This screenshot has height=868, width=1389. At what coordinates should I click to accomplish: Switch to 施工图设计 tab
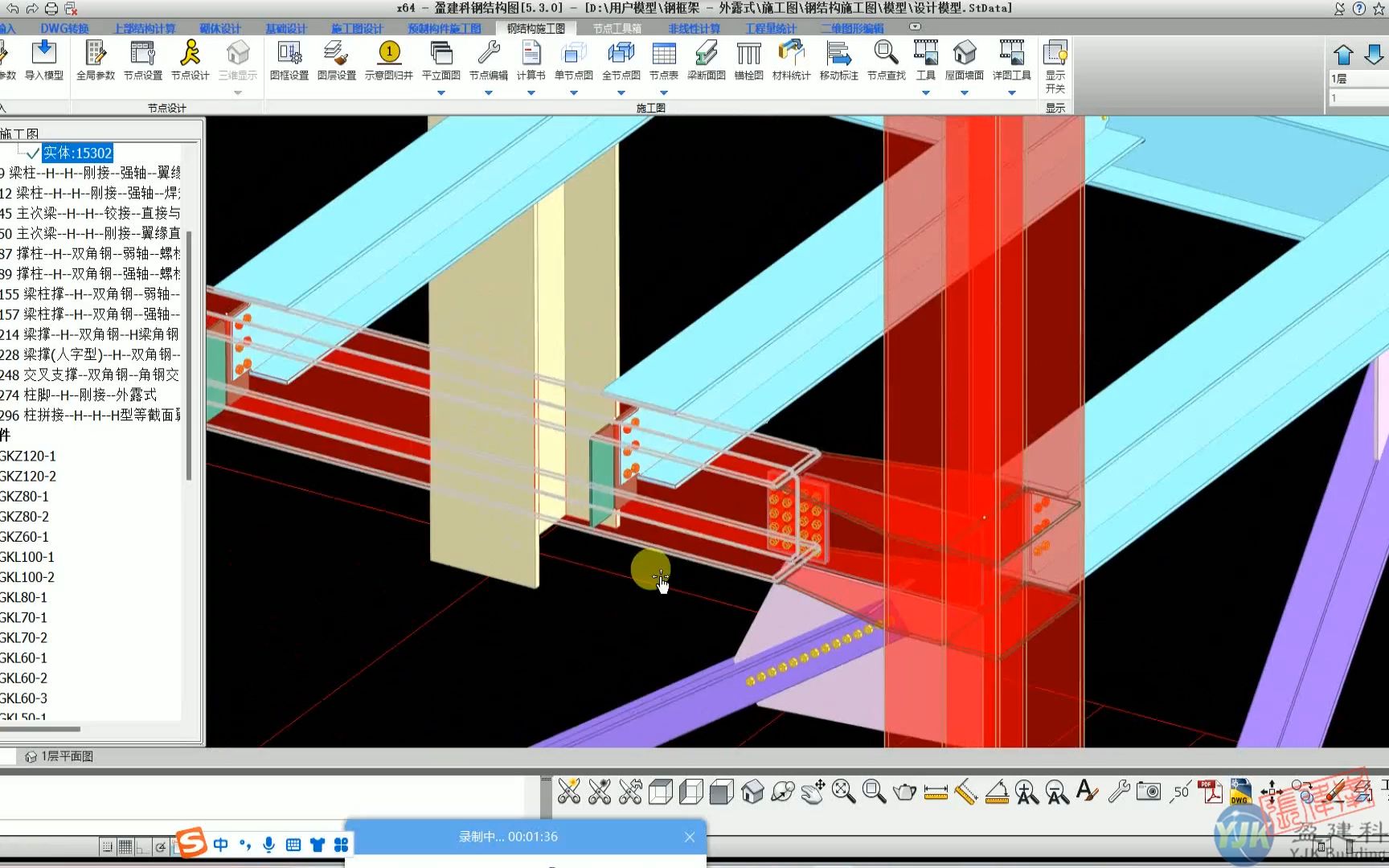tap(357, 28)
